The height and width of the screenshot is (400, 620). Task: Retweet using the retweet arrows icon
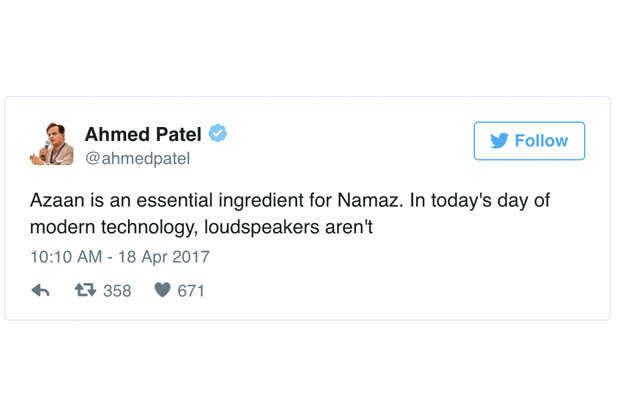click(86, 290)
